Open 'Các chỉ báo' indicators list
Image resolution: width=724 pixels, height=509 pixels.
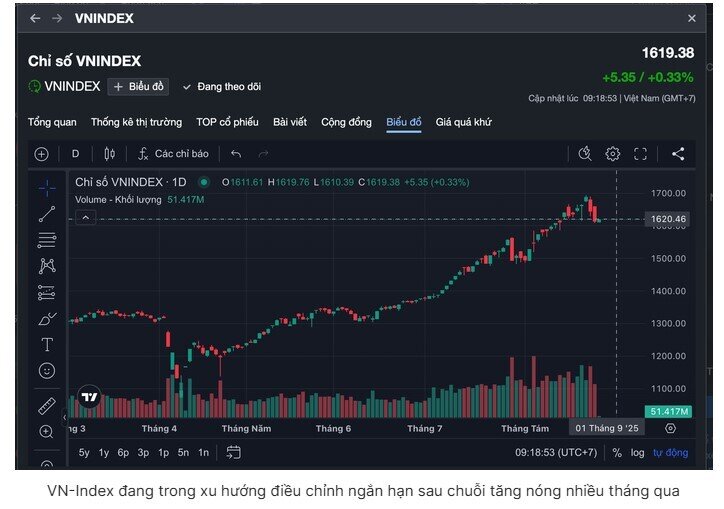pyautogui.click(x=174, y=154)
